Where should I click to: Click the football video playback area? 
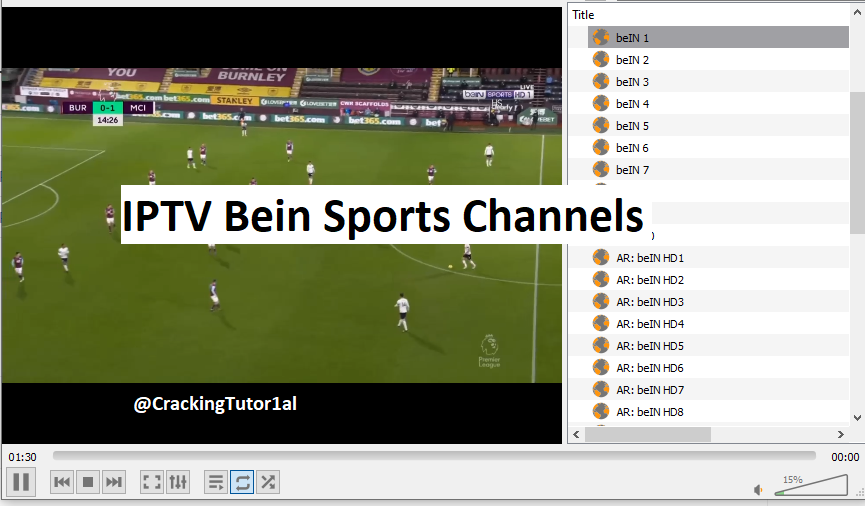click(x=281, y=225)
